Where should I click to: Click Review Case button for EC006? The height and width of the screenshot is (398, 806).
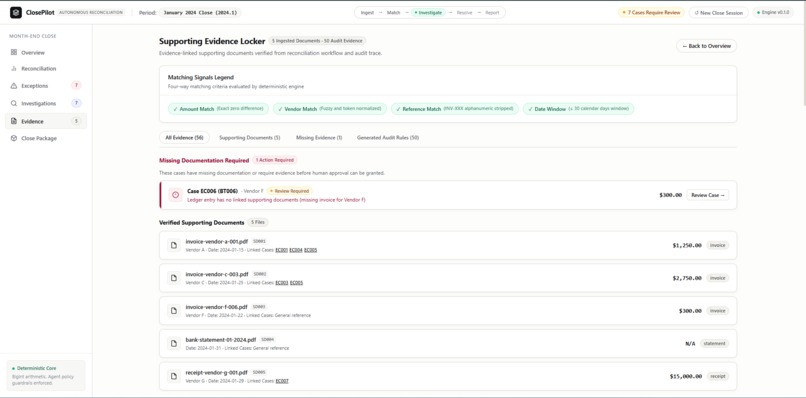707,195
